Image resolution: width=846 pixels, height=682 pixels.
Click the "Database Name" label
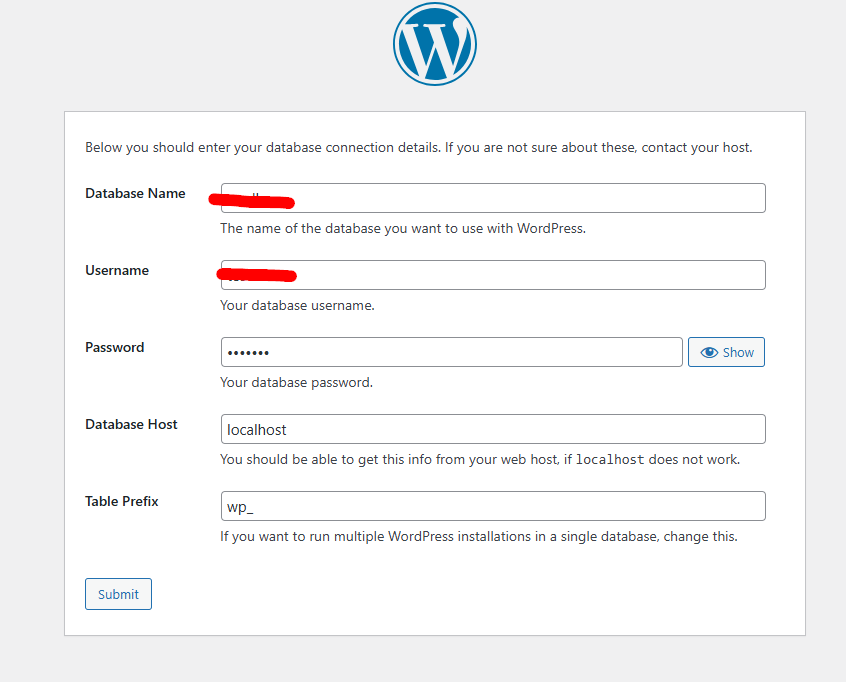click(135, 193)
